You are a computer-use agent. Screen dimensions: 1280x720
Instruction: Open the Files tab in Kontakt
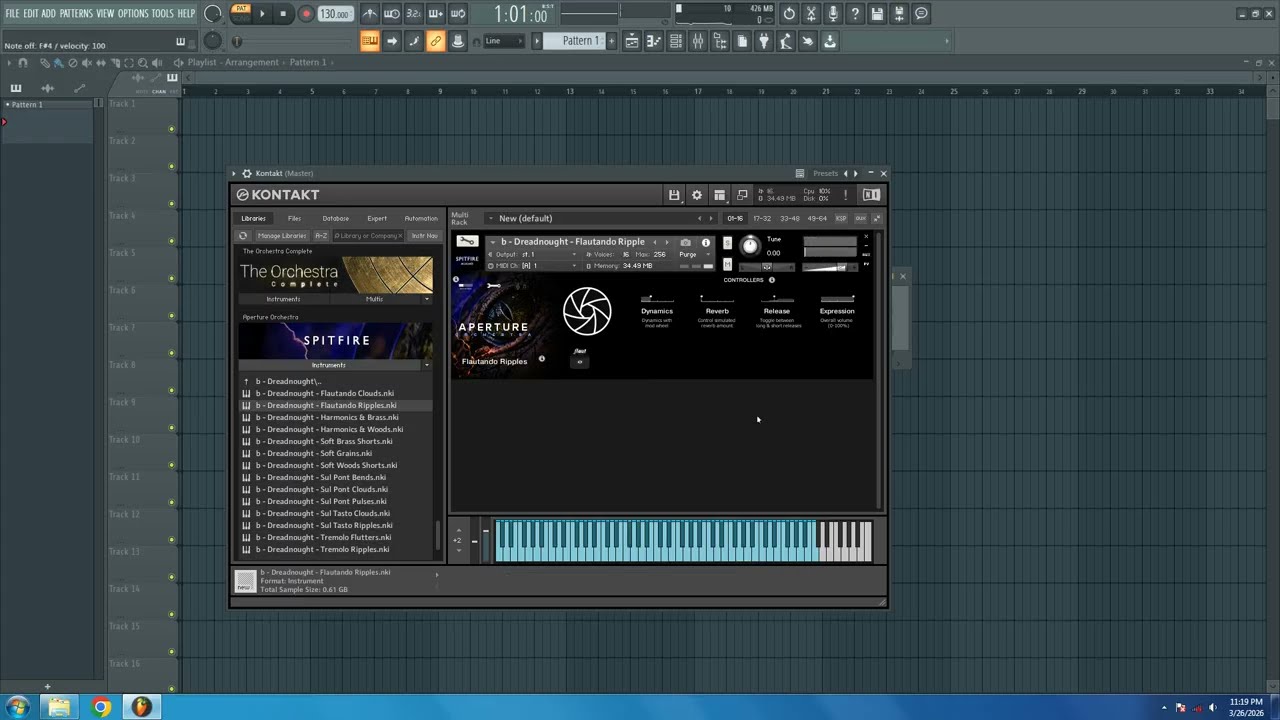pos(294,218)
